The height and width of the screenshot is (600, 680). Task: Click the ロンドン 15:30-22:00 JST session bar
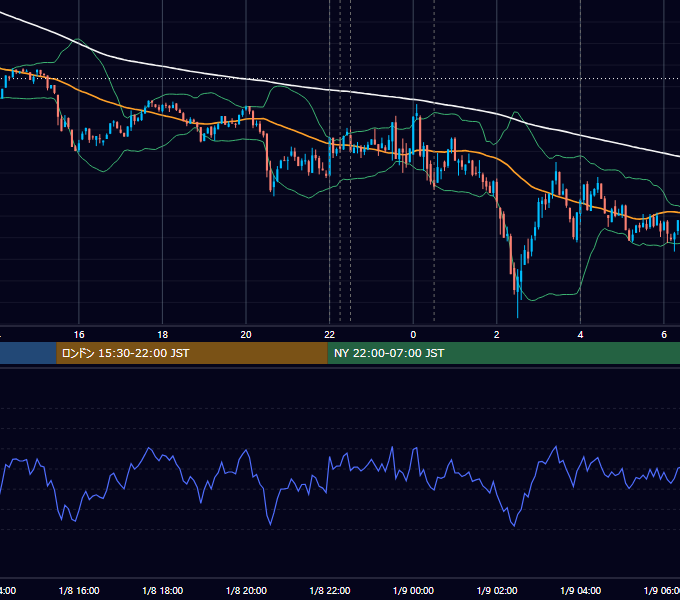(x=192, y=353)
